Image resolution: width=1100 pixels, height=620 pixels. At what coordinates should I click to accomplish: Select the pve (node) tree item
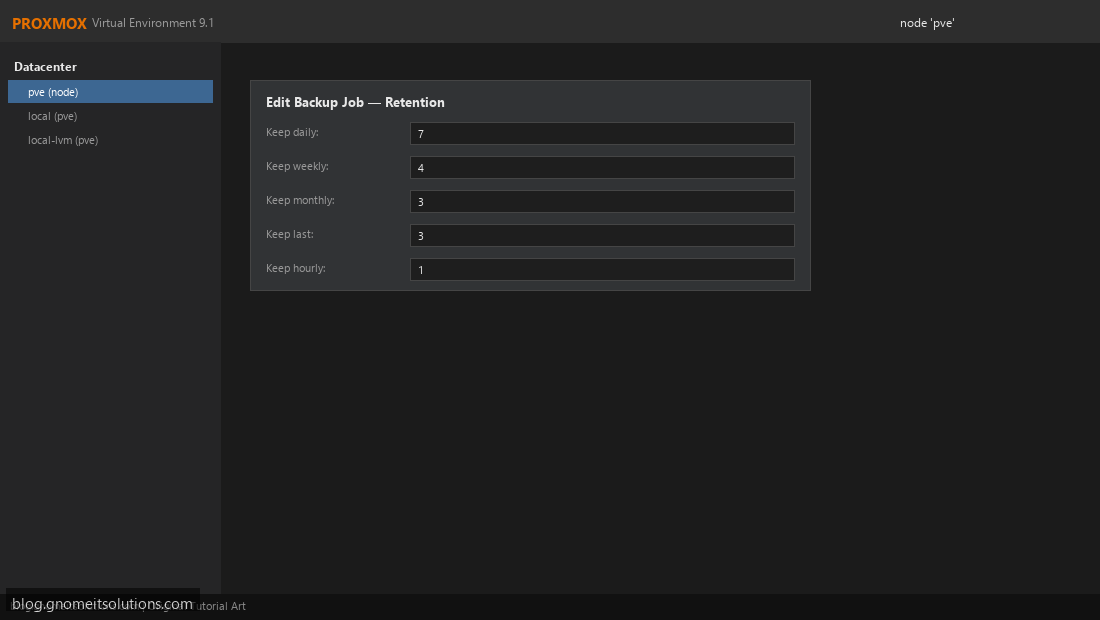(x=110, y=92)
